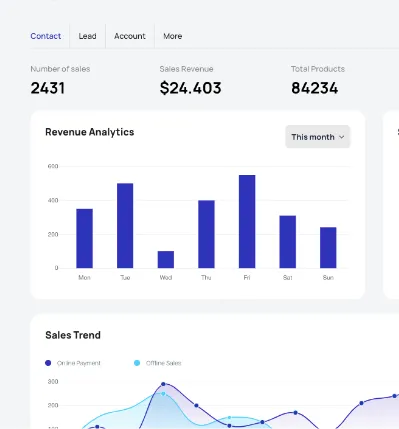Viewport: 399px width, 429px height.
Task: Toggle the Offline Sales legend dot
Action: coord(137,363)
